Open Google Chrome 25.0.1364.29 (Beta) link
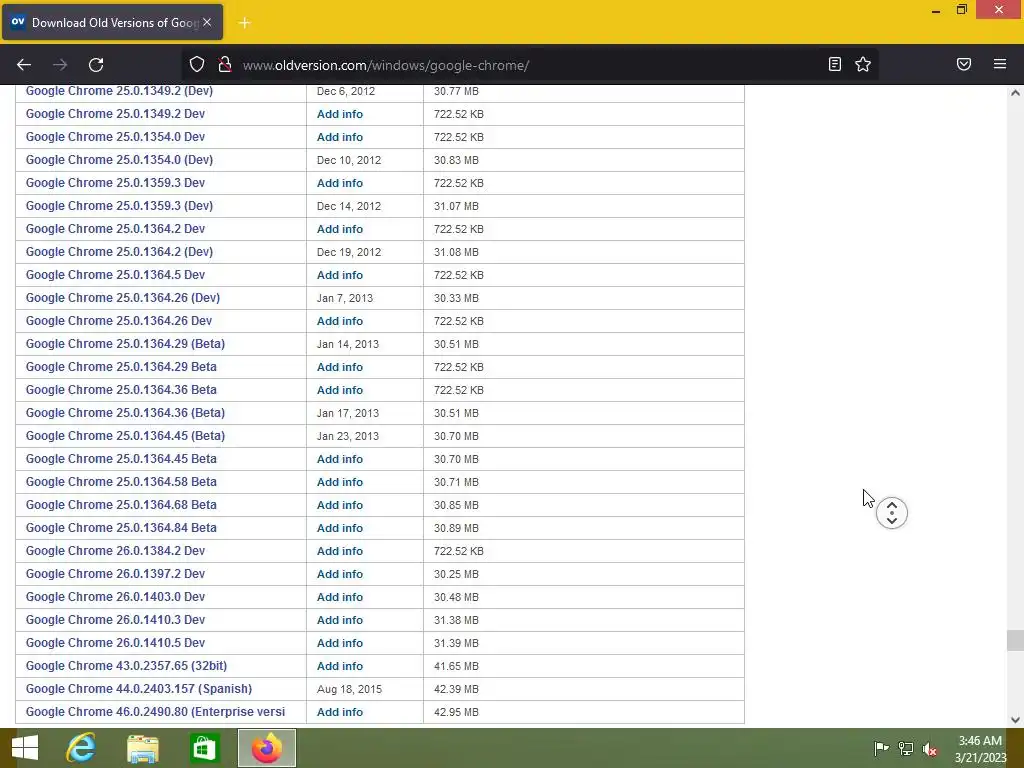Viewport: 1024px width, 768px height. tap(125, 344)
